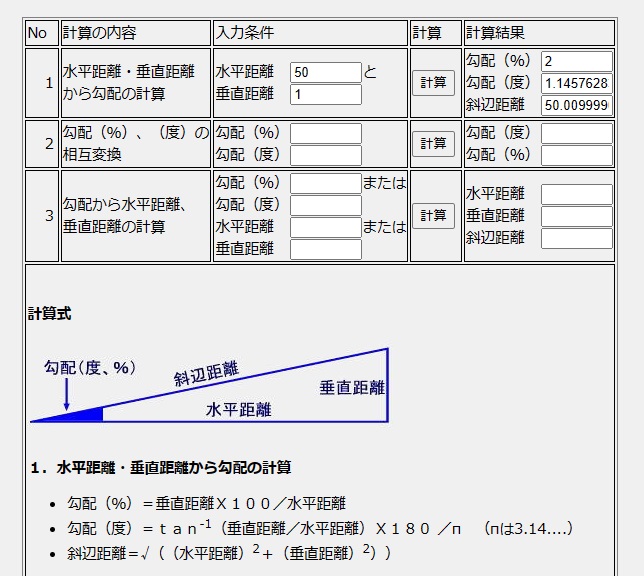Focus row 3 勾配(%) input field
This screenshot has height=576, width=644.
click(x=326, y=183)
